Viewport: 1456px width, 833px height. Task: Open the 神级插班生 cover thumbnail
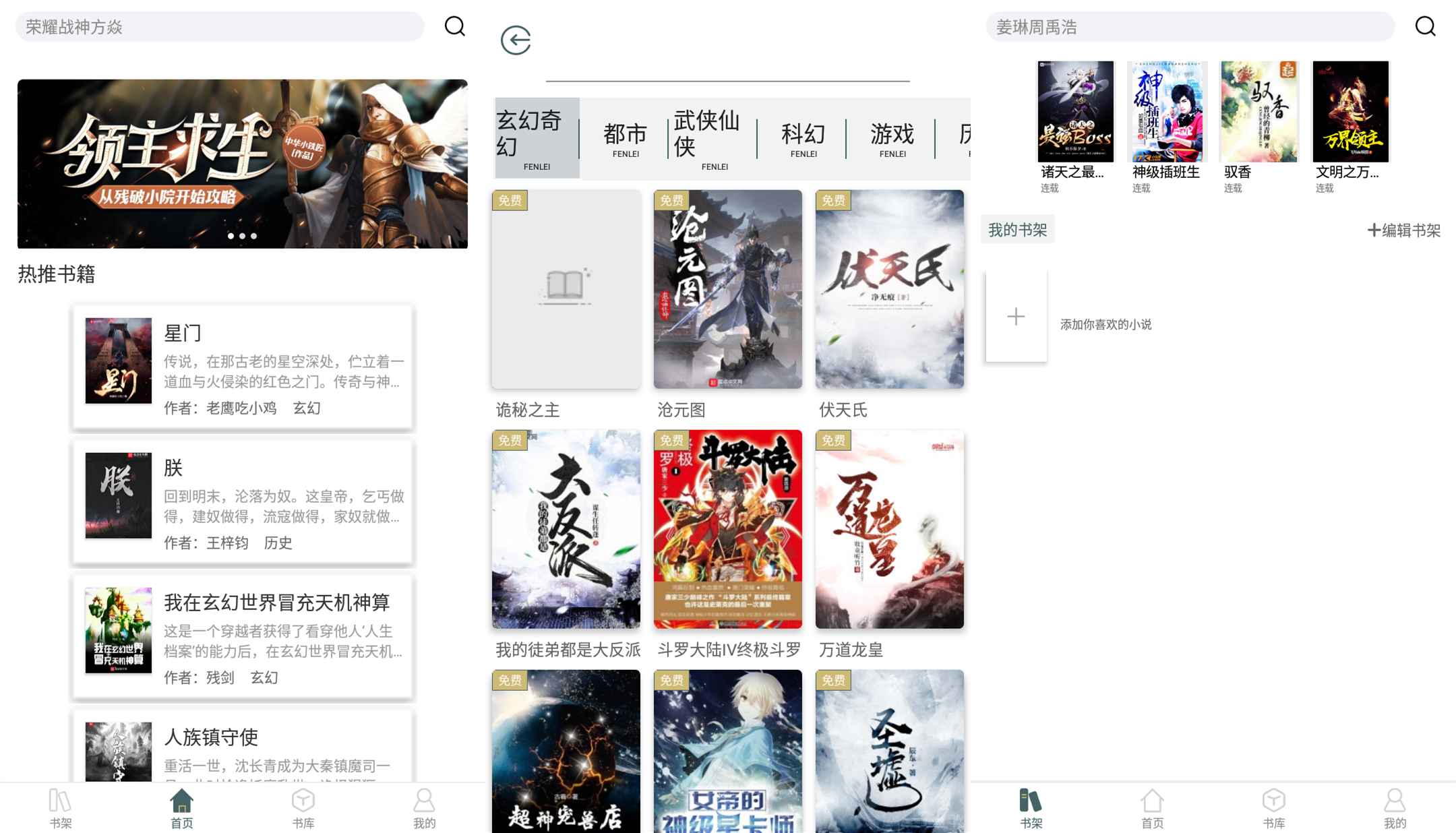(x=1167, y=112)
